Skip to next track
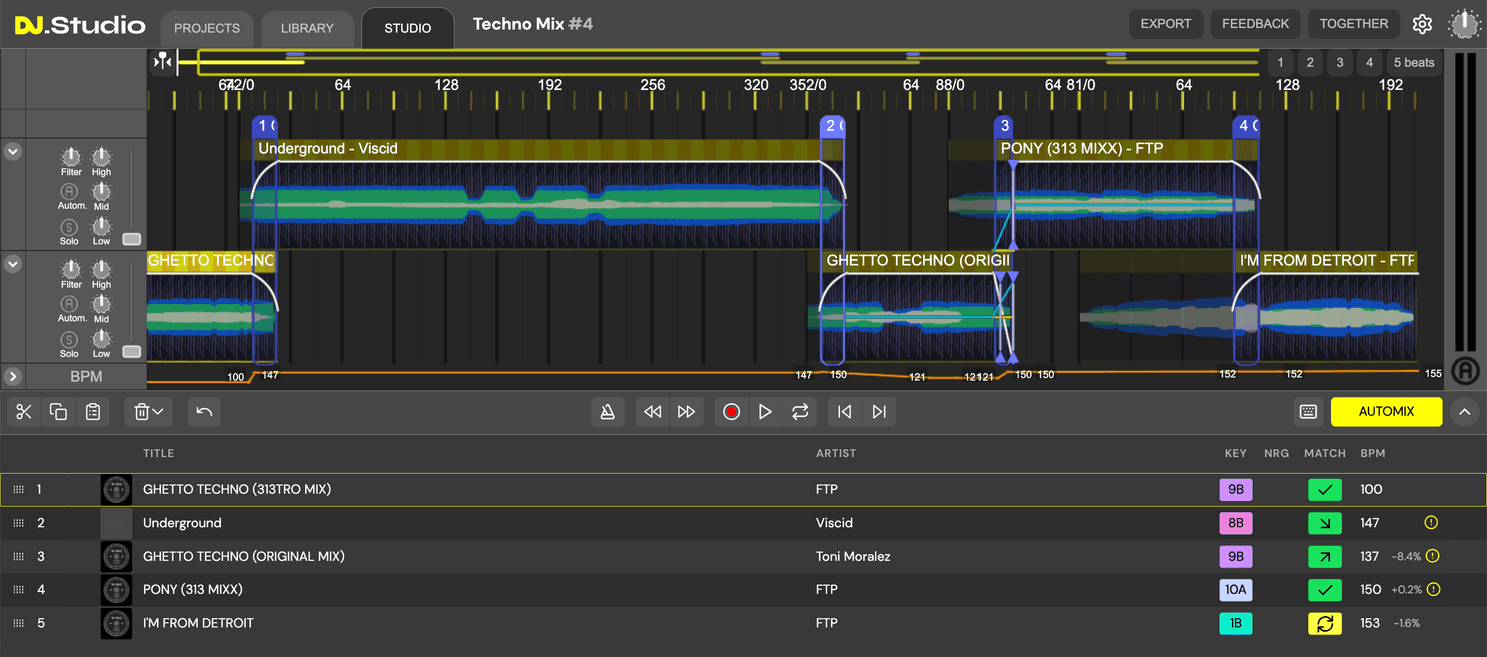The width and height of the screenshot is (1487, 657). [x=879, y=412]
